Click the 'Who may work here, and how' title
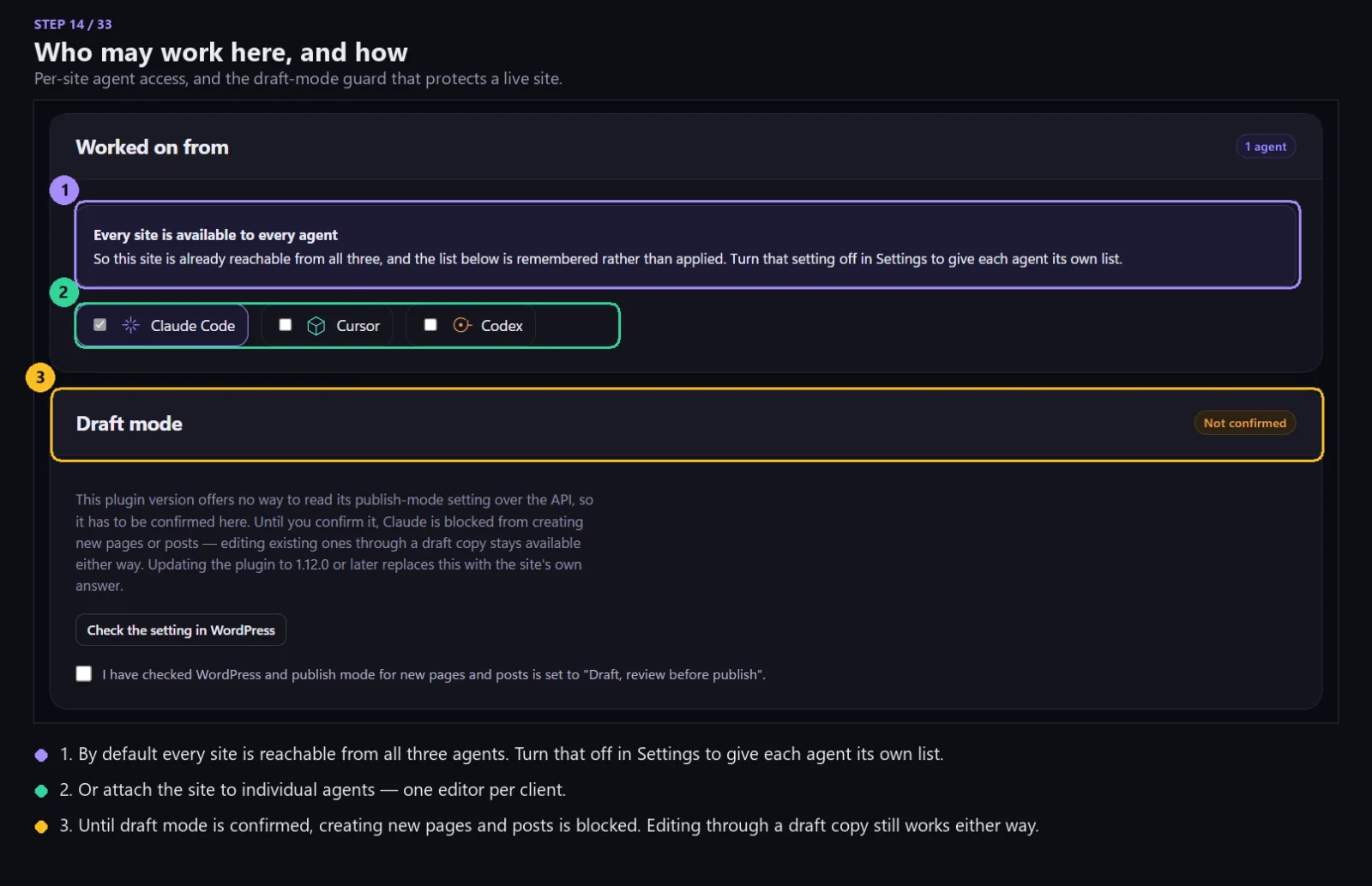The height and width of the screenshot is (886, 1372). [x=221, y=52]
